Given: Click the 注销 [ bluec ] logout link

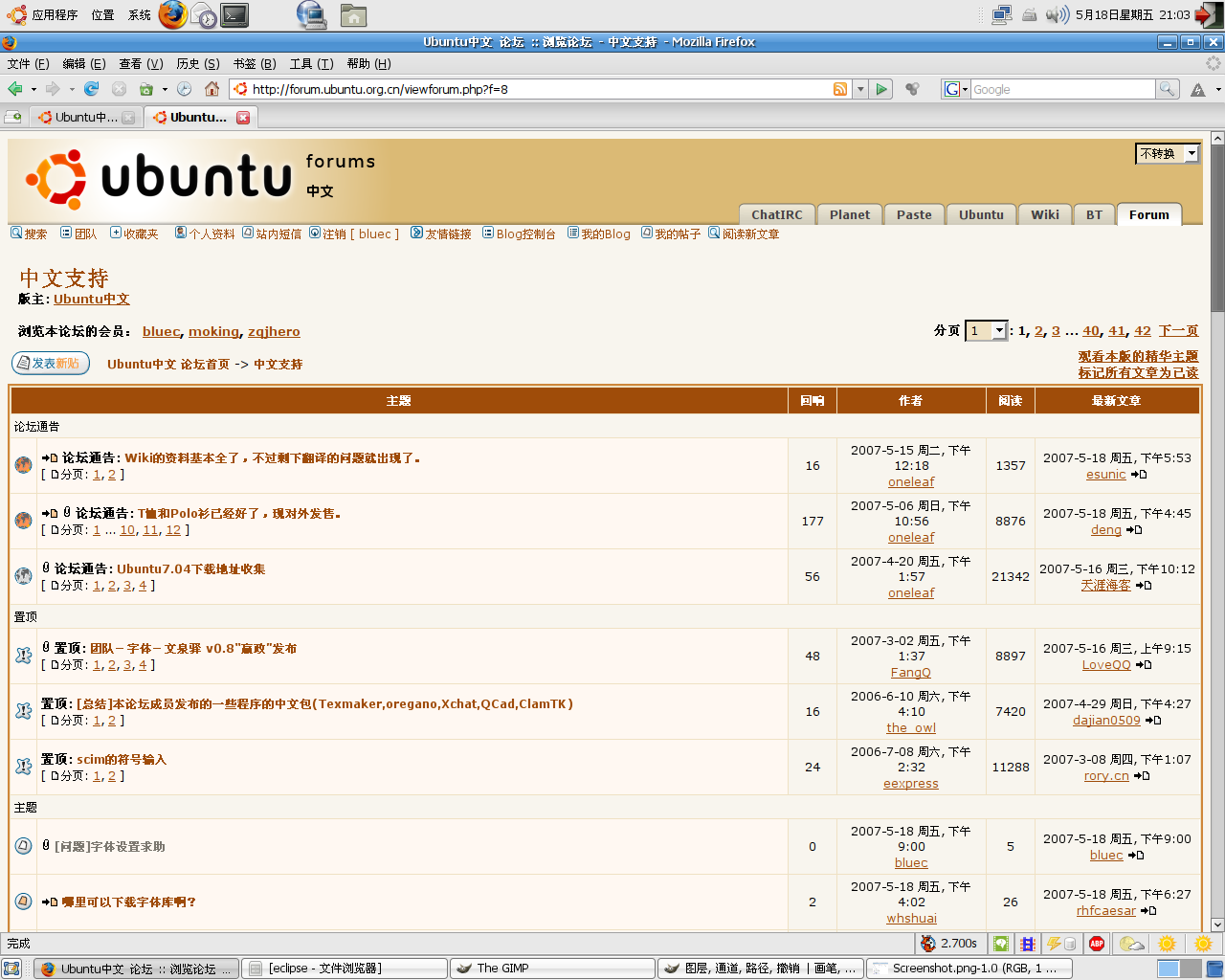Looking at the screenshot, I should pyautogui.click(x=354, y=234).
